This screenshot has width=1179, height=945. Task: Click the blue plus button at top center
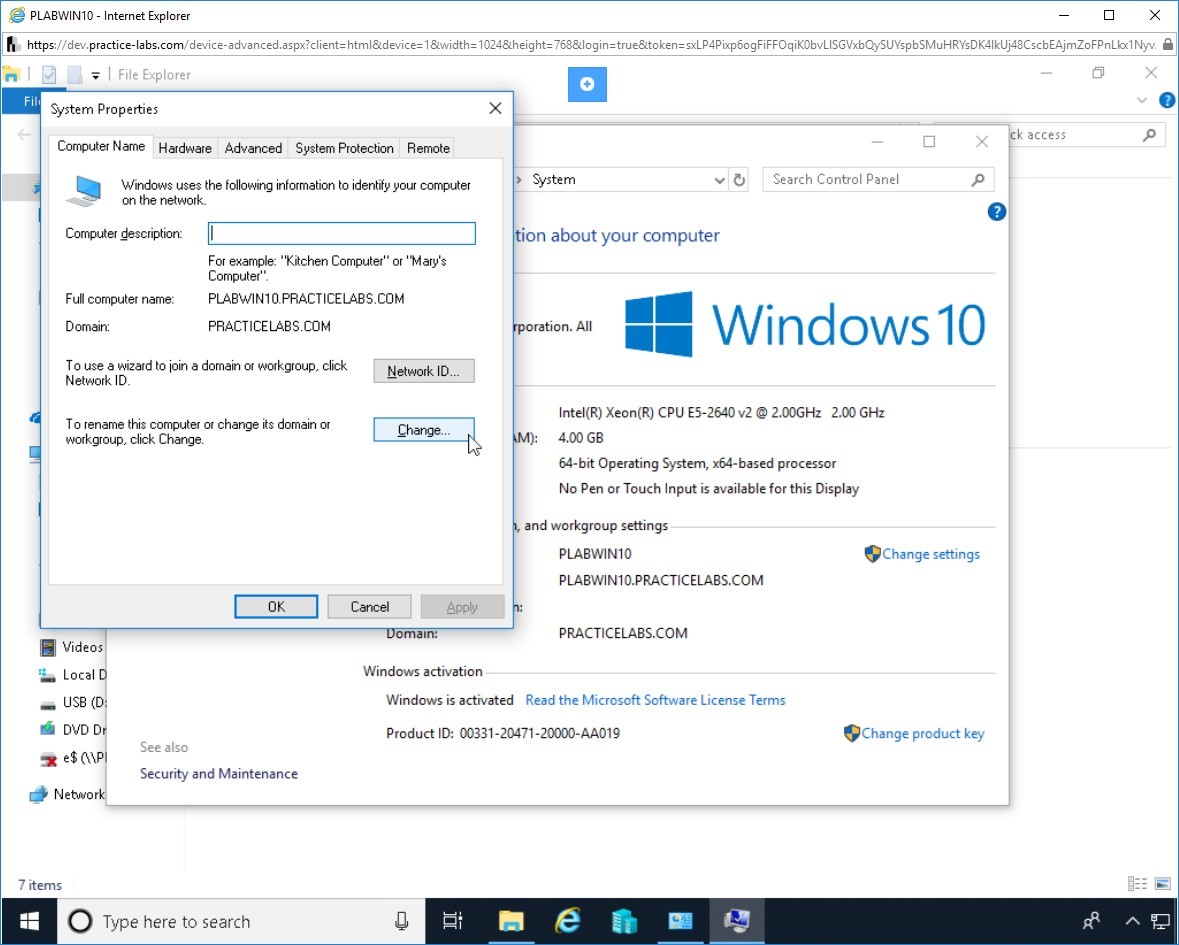(x=587, y=84)
